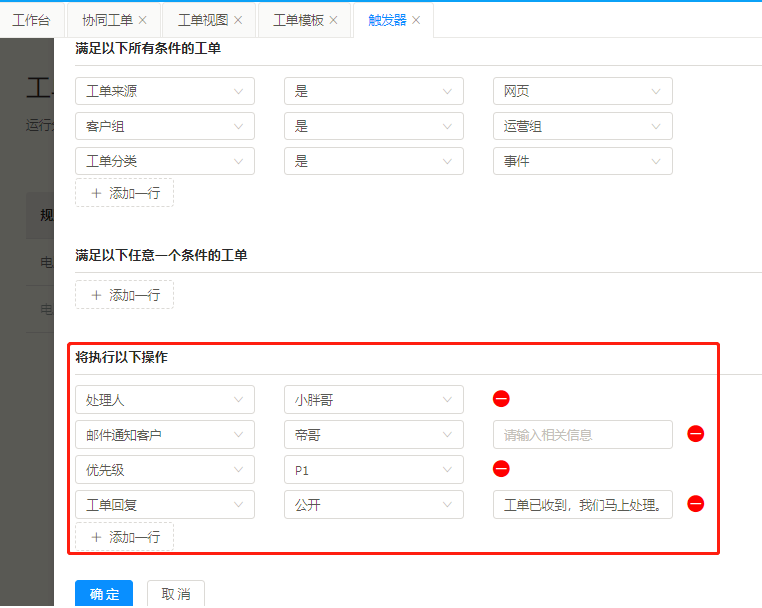Close the 触发器 tab

[x=416, y=20]
